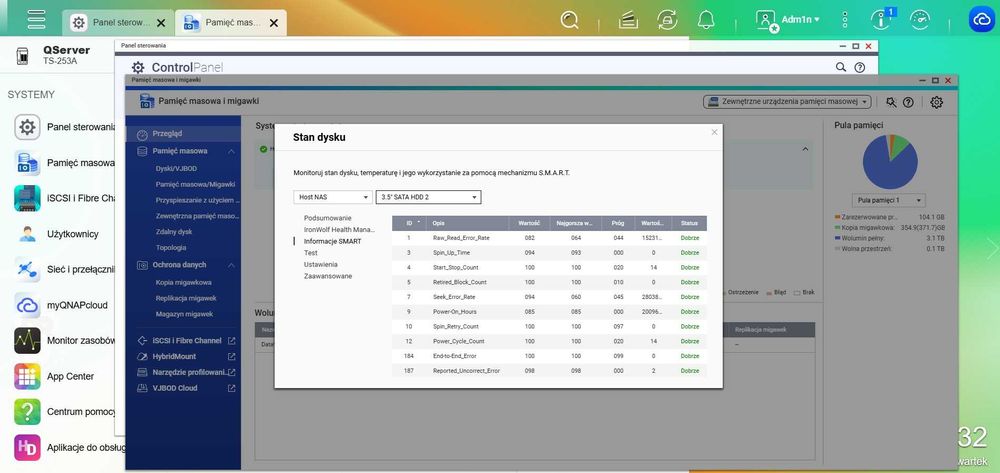Click the help question icon in ControlPanel window

[860, 67]
